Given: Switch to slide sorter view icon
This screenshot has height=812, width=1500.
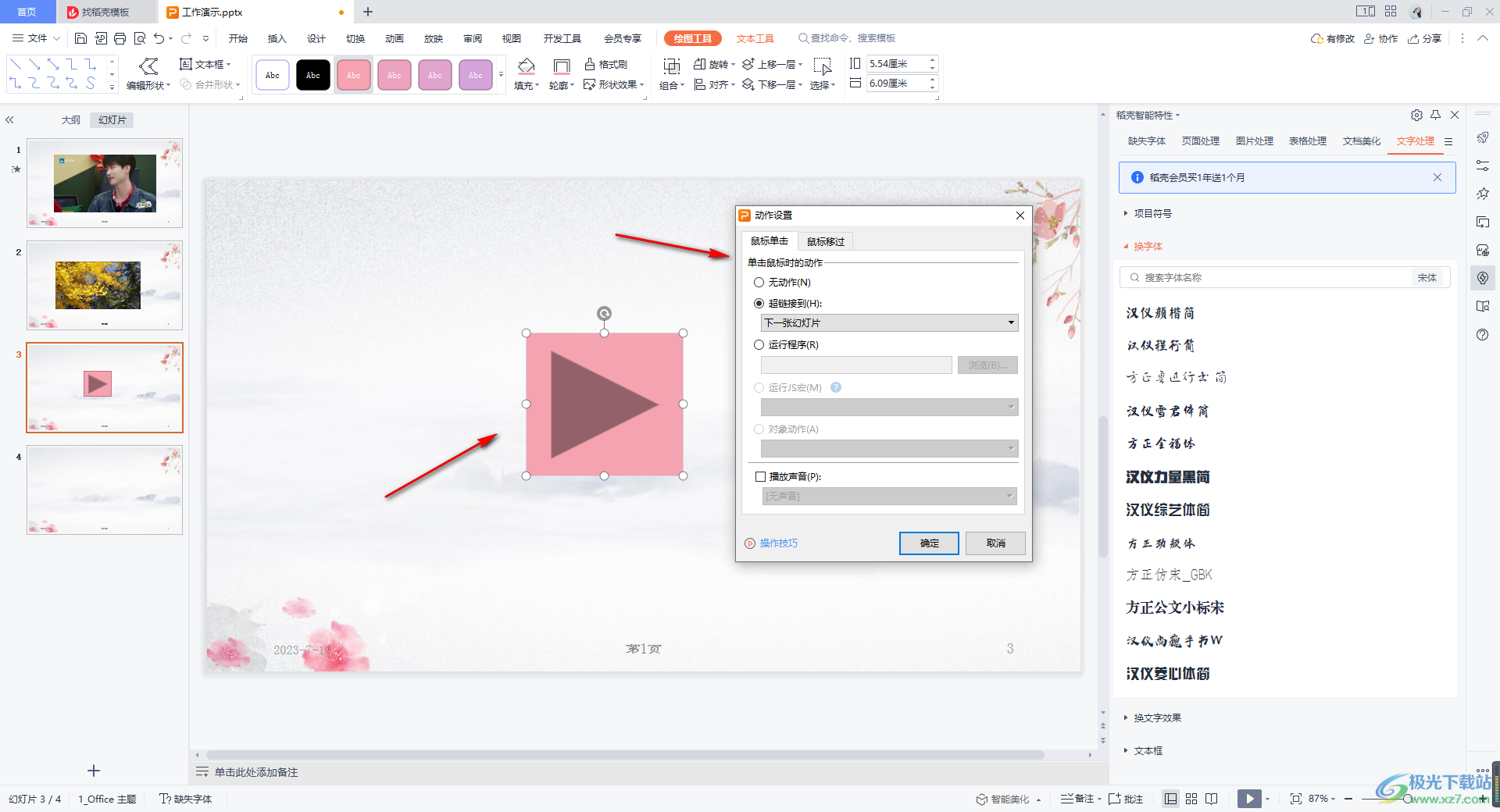Looking at the screenshot, I should point(1191,799).
